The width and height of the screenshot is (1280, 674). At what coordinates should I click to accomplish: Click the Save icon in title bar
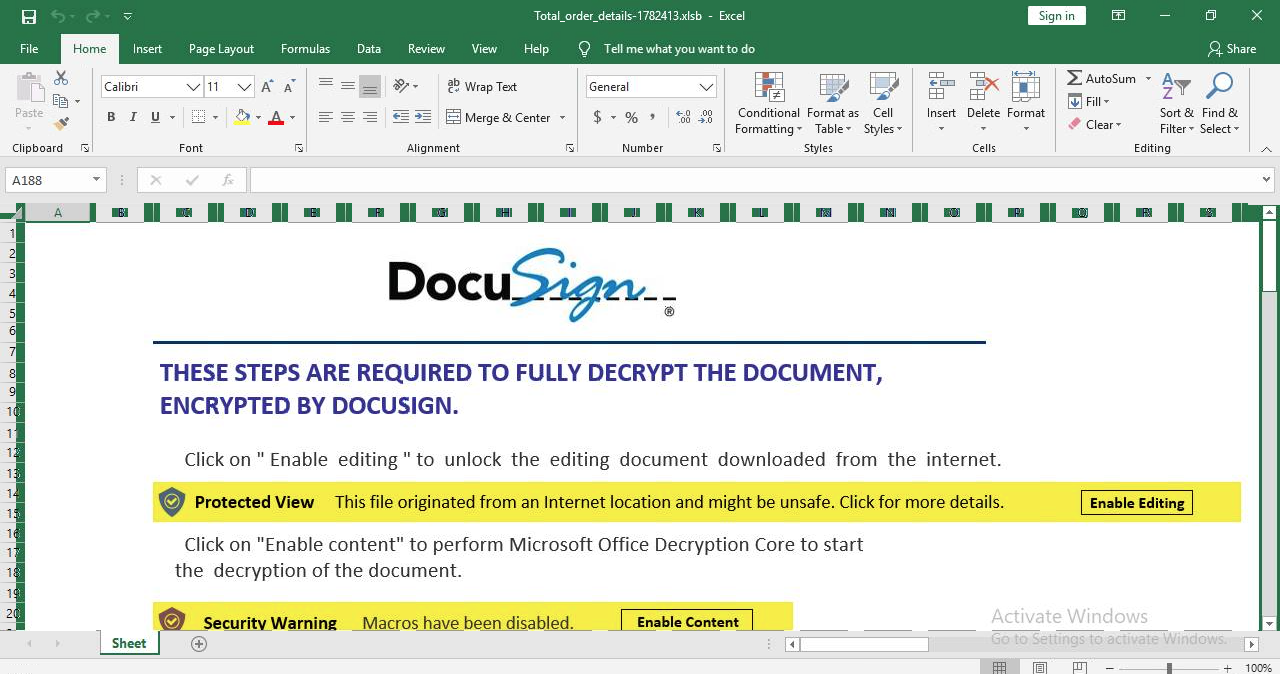29,16
